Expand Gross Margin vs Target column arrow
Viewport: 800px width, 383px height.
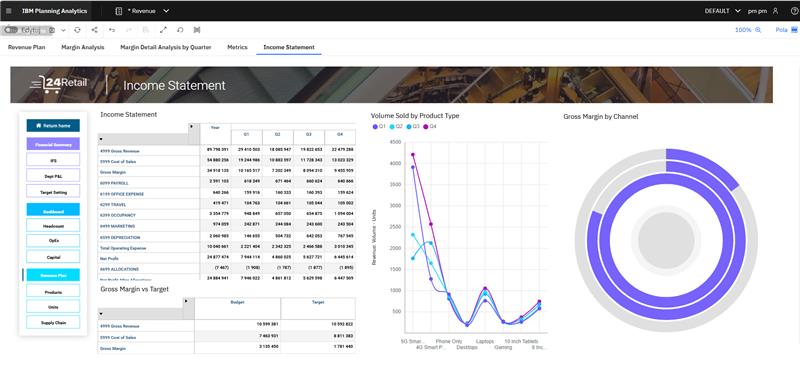186,301
